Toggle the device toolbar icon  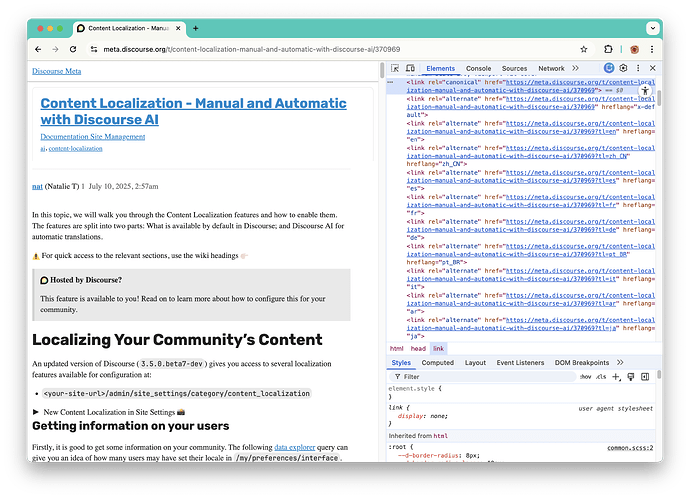(x=410, y=68)
